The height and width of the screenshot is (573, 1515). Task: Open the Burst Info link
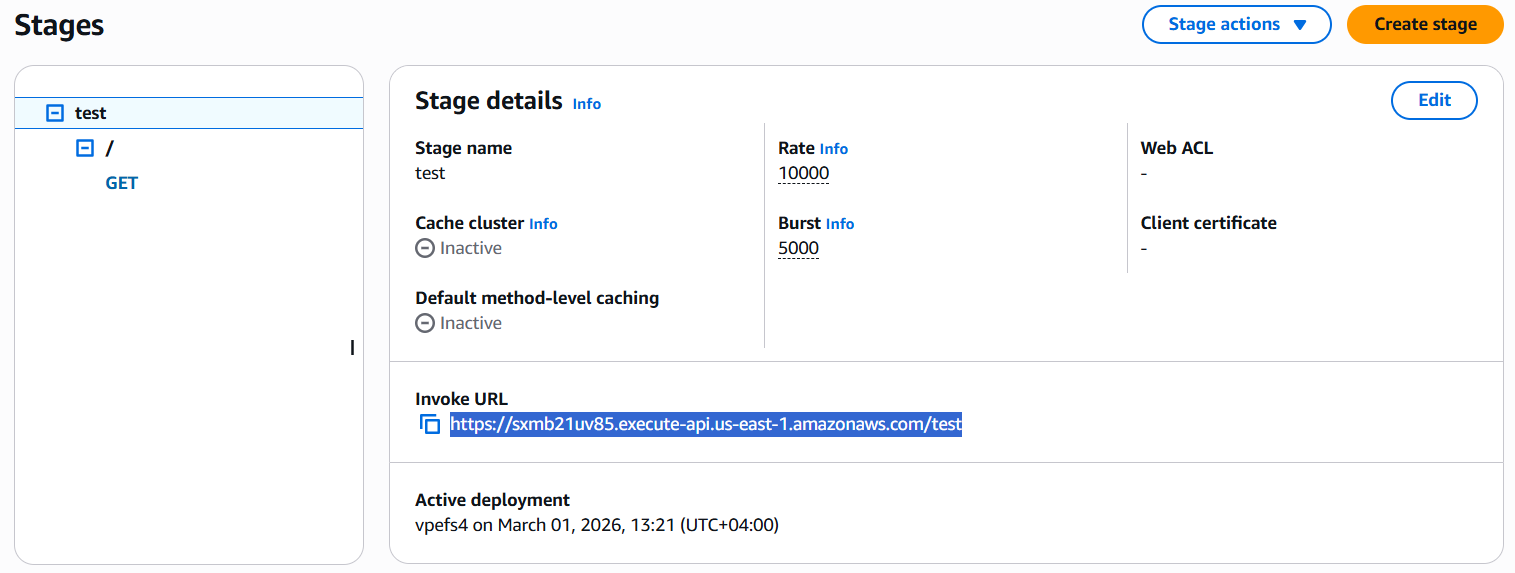[x=840, y=224]
